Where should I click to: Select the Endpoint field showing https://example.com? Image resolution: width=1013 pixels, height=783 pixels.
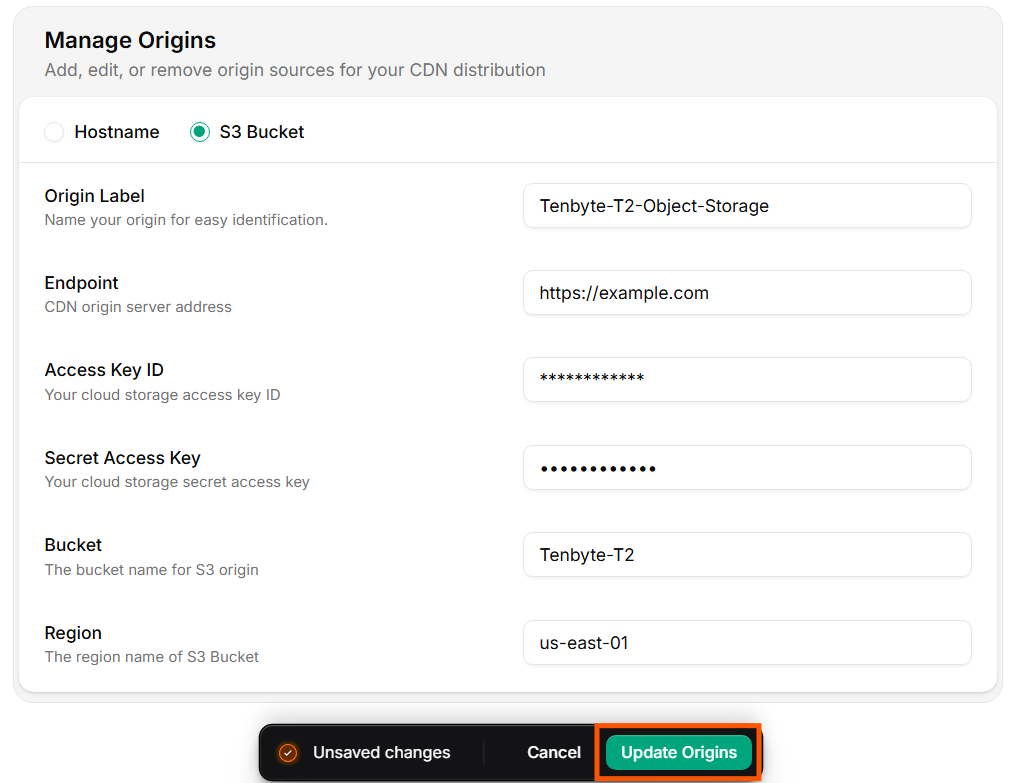[x=746, y=292]
